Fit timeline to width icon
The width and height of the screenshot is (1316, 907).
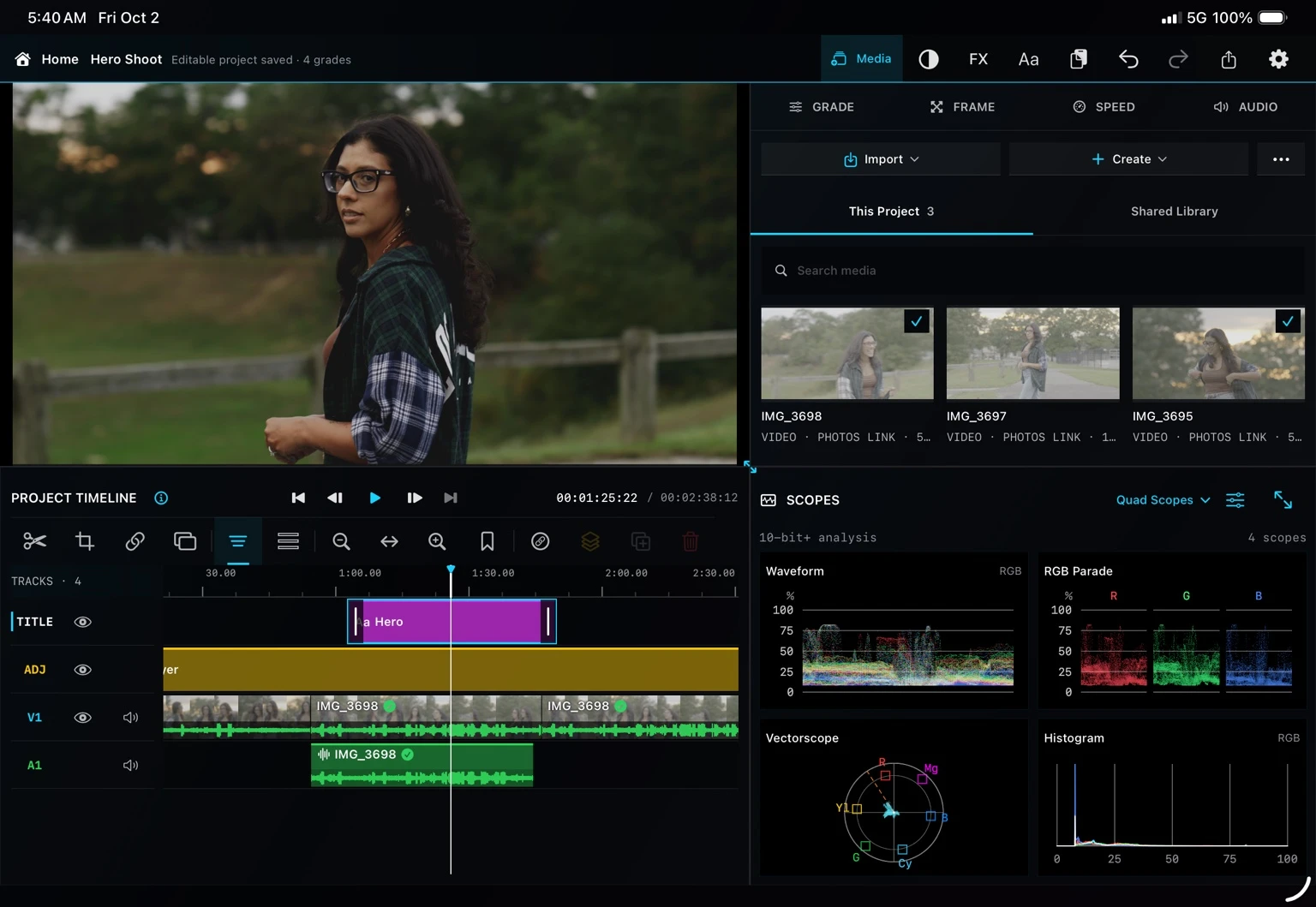pos(389,541)
